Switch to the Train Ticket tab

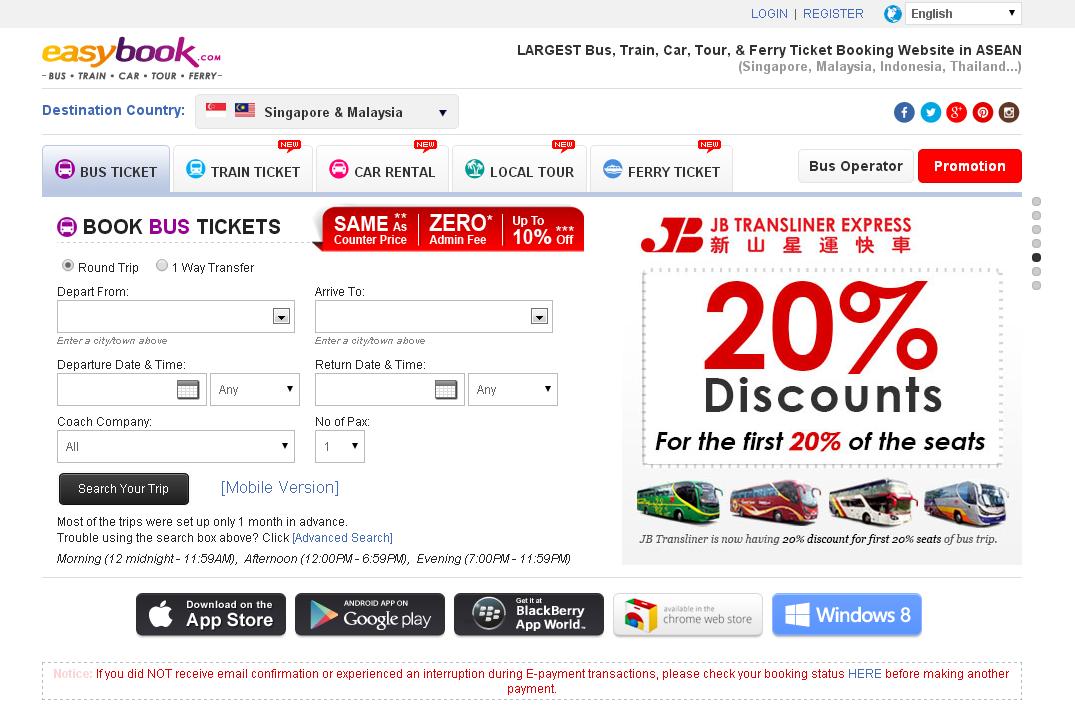[243, 169]
